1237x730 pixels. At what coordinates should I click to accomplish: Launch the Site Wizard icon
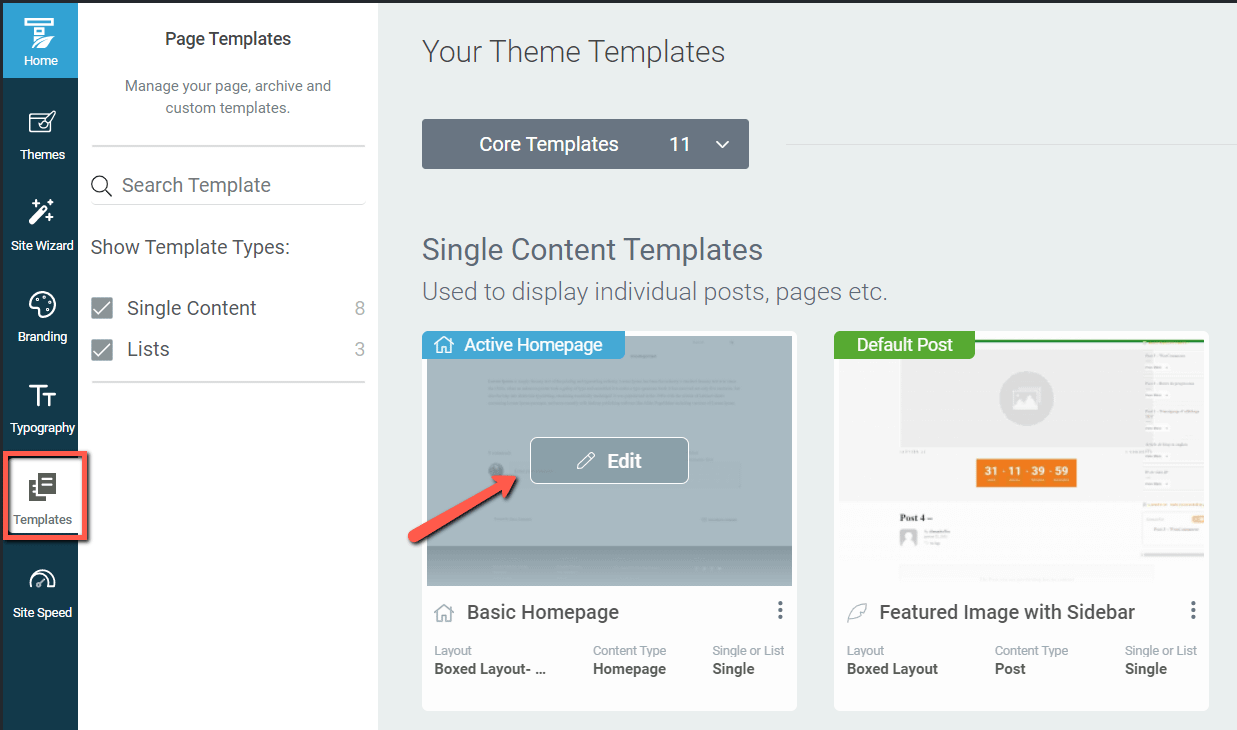tap(42, 225)
